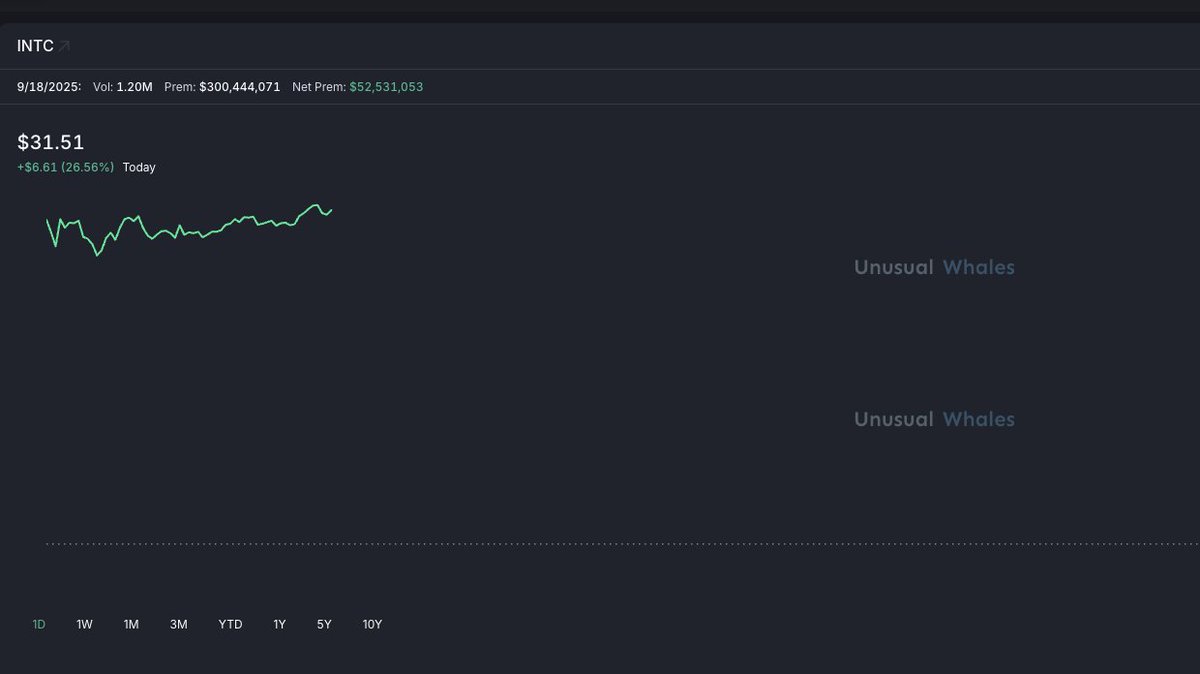Viewport: 1200px width, 674px height.
Task: Click the Vol 1.20M value
Action: click(134, 87)
